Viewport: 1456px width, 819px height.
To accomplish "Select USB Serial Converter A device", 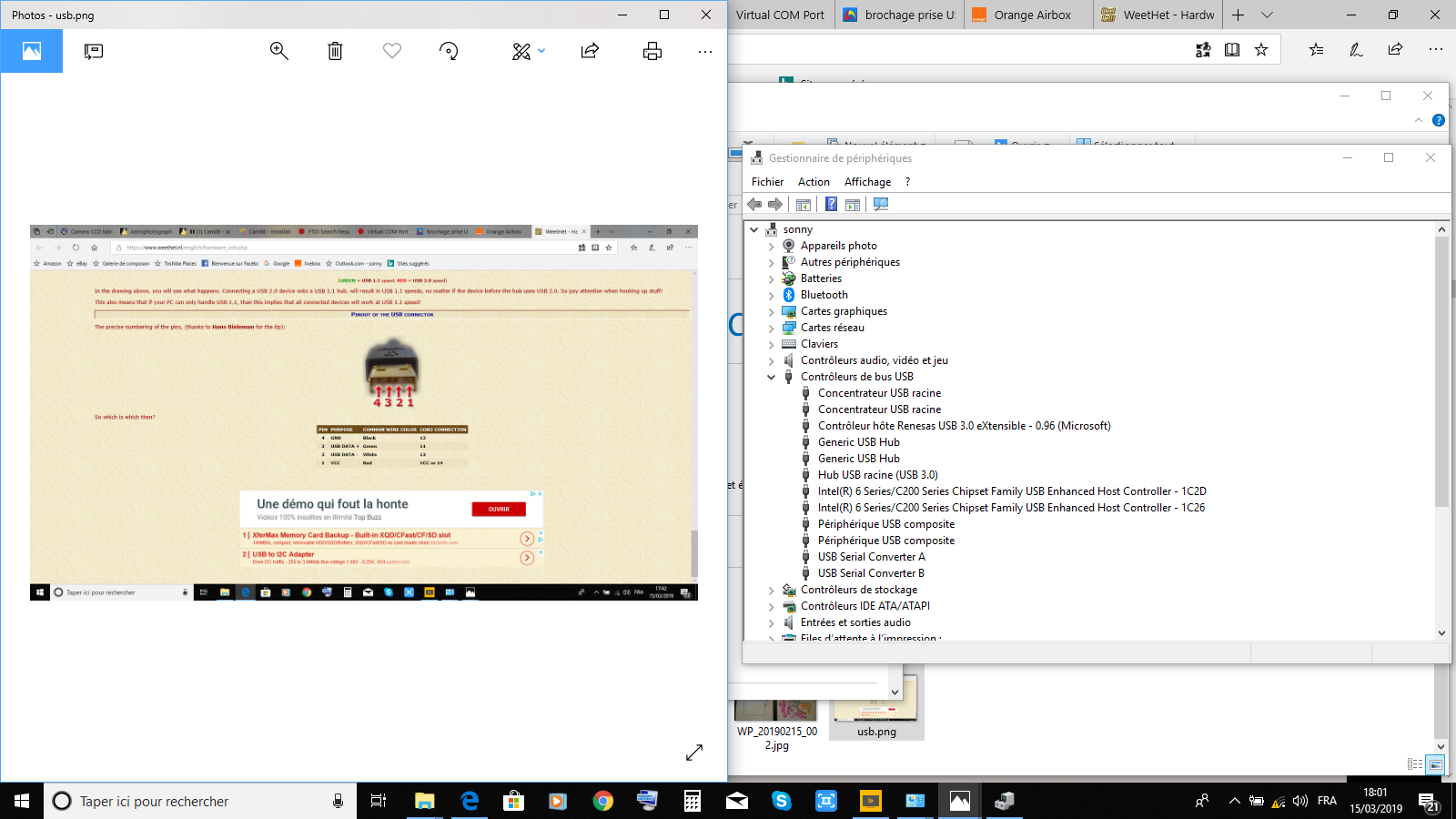I will (x=871, y=557).
